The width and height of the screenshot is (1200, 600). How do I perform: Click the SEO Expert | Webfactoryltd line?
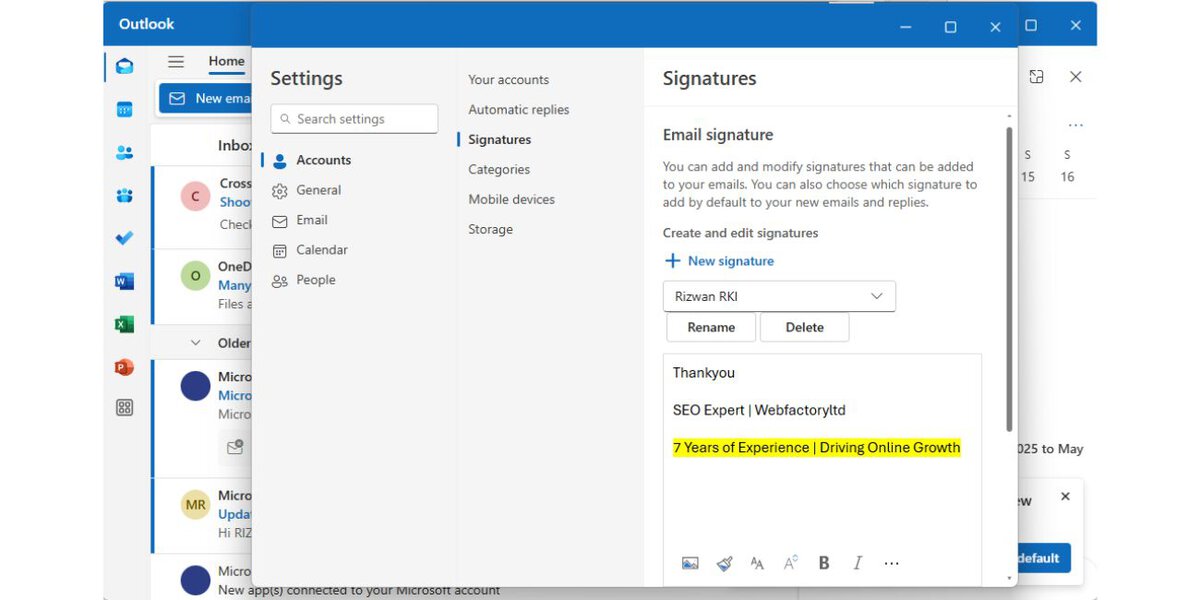click(x=759, y=410)
